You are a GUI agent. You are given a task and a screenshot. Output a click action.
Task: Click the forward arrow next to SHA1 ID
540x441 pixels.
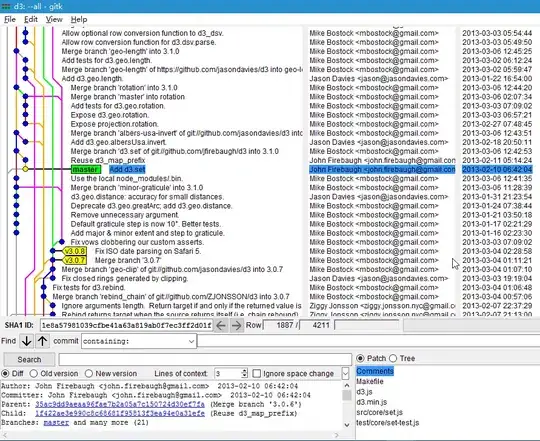coord(236,325)
